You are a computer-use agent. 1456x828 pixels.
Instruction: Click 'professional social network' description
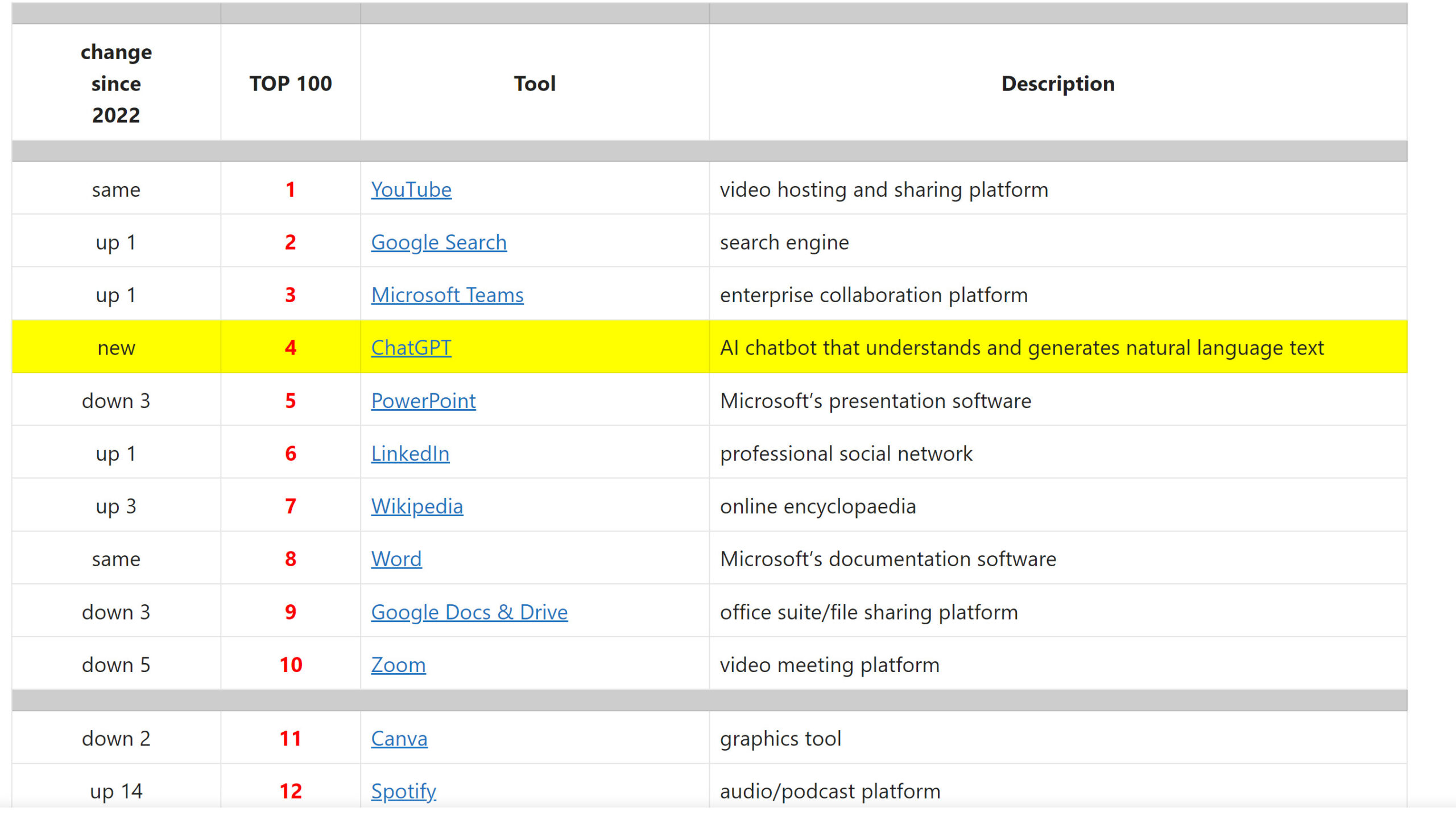(846, 454)
